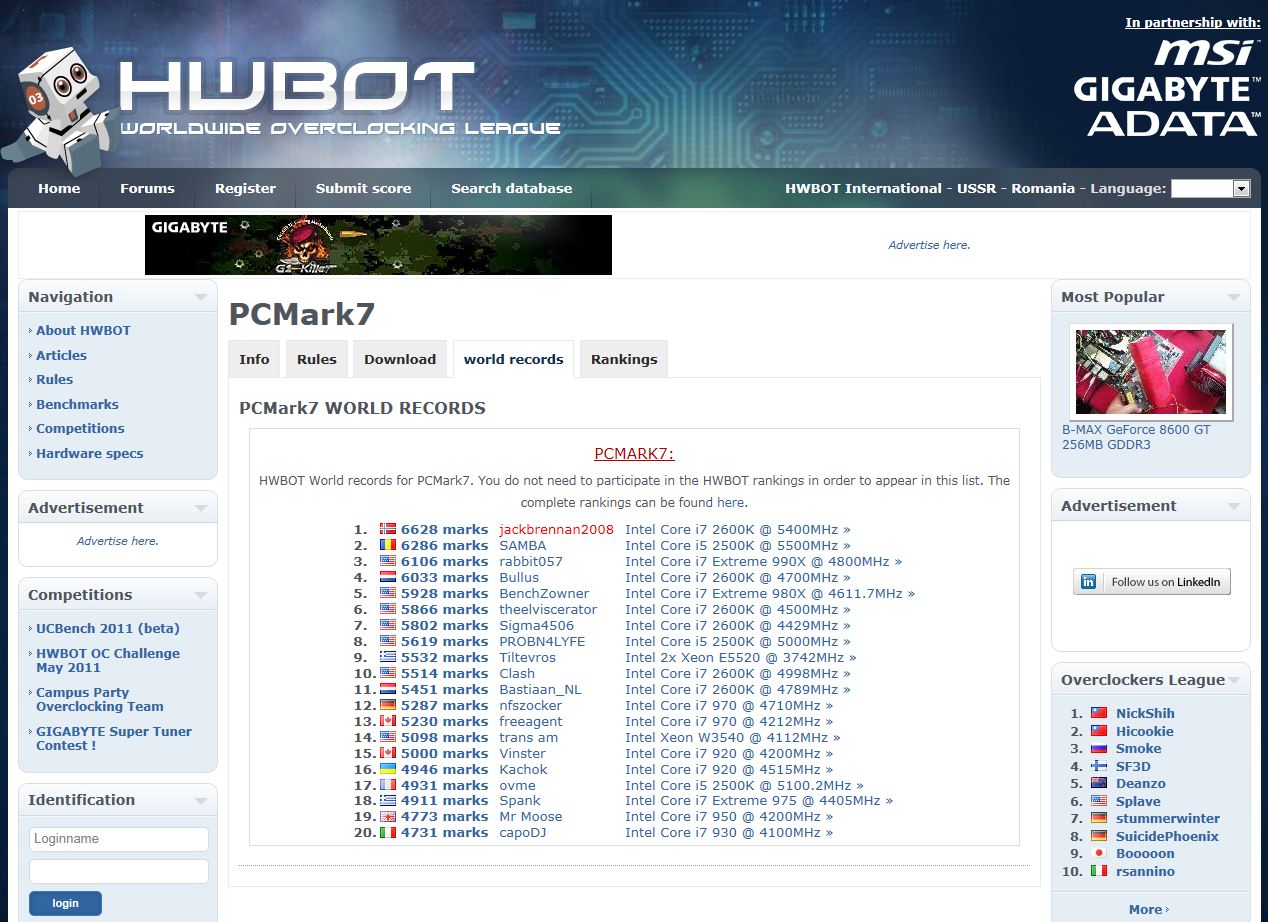This screenshot has height=922, width=1268.
Task: Open B-MAX GeForce 8600 GT thumbnail
Action: pos(1150,372)
